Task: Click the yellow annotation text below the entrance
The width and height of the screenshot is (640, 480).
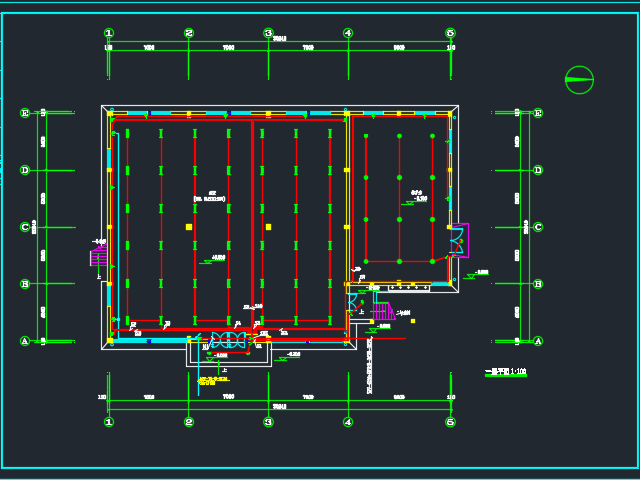Action: (213, 381)
